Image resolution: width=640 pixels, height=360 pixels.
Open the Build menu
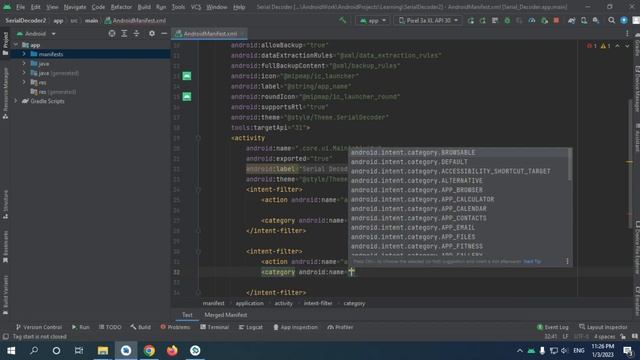click(144, 7)
